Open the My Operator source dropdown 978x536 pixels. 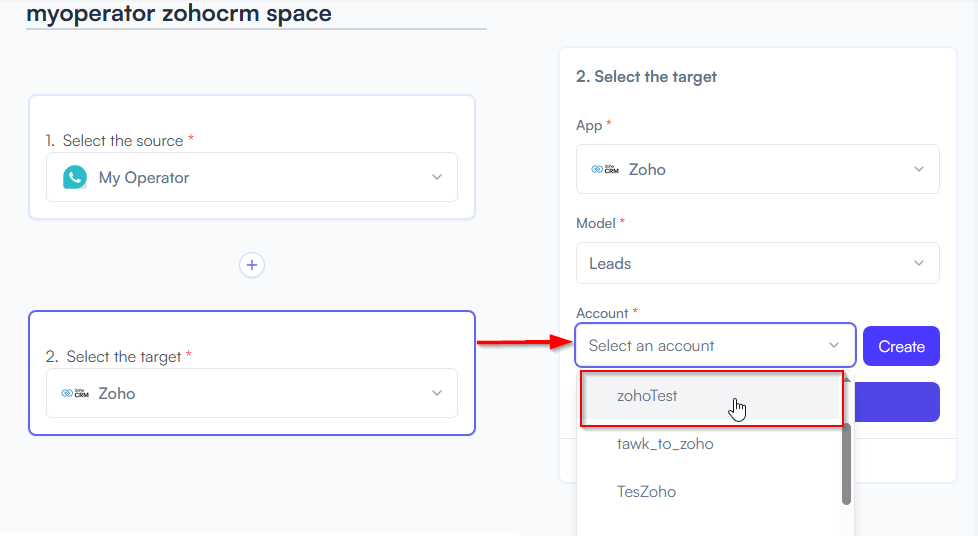pos(252,177)
